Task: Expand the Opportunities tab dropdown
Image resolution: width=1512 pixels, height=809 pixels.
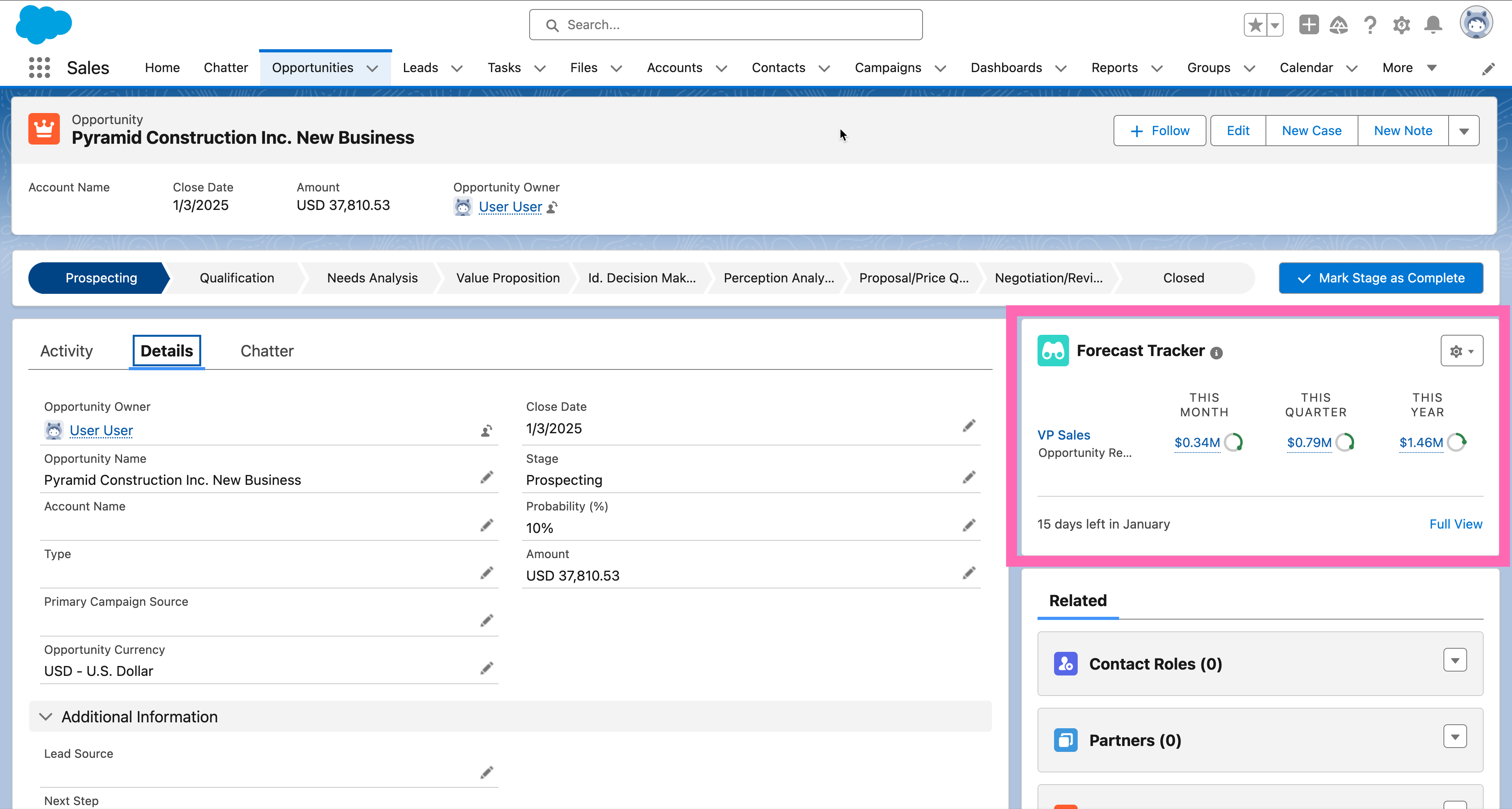Action: pos(372,68)
